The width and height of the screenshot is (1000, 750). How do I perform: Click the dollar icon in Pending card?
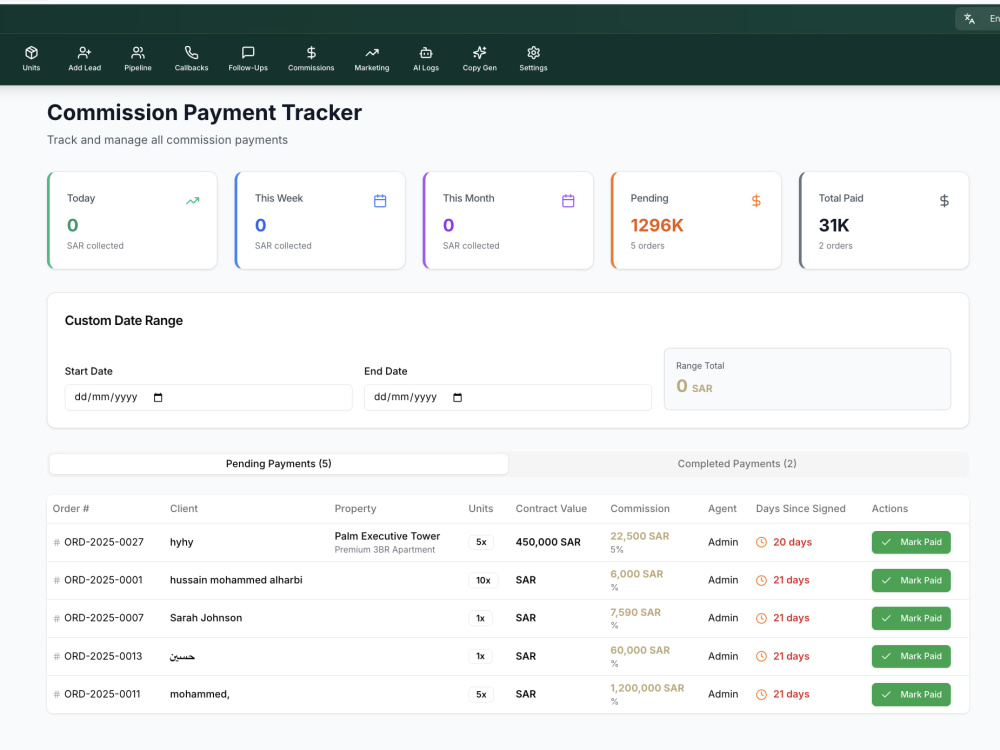tap(756, 201)
